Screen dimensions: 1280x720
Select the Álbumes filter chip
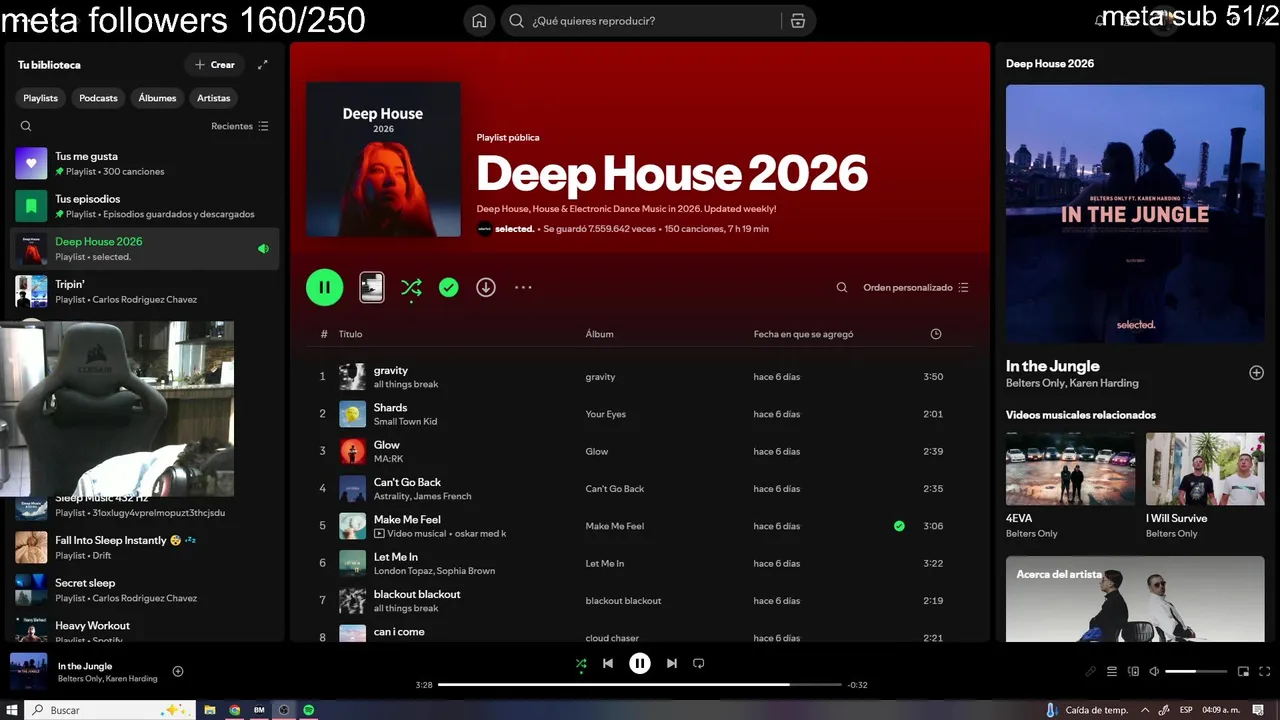157,98
